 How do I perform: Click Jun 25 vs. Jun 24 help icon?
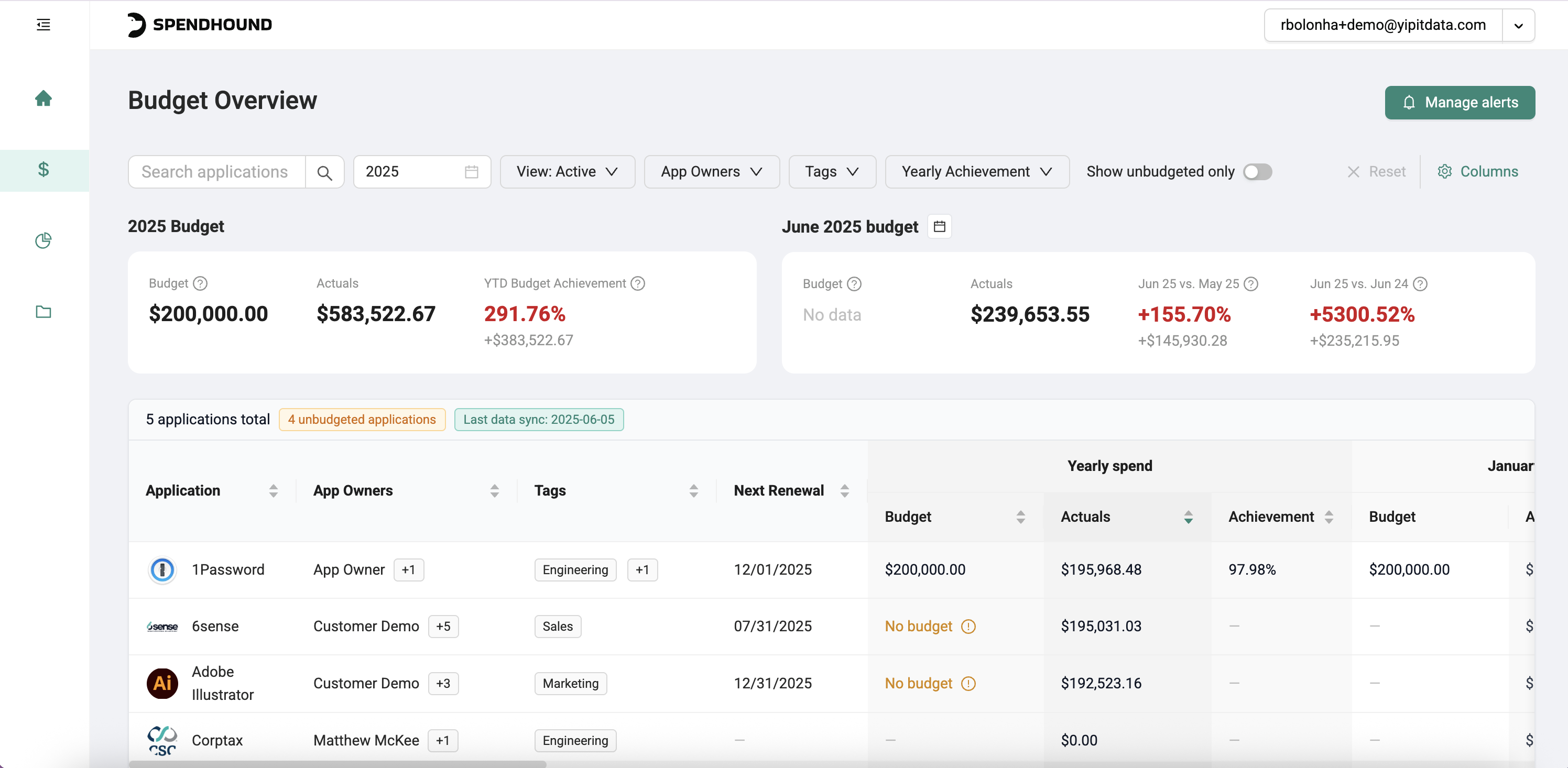1420,284
